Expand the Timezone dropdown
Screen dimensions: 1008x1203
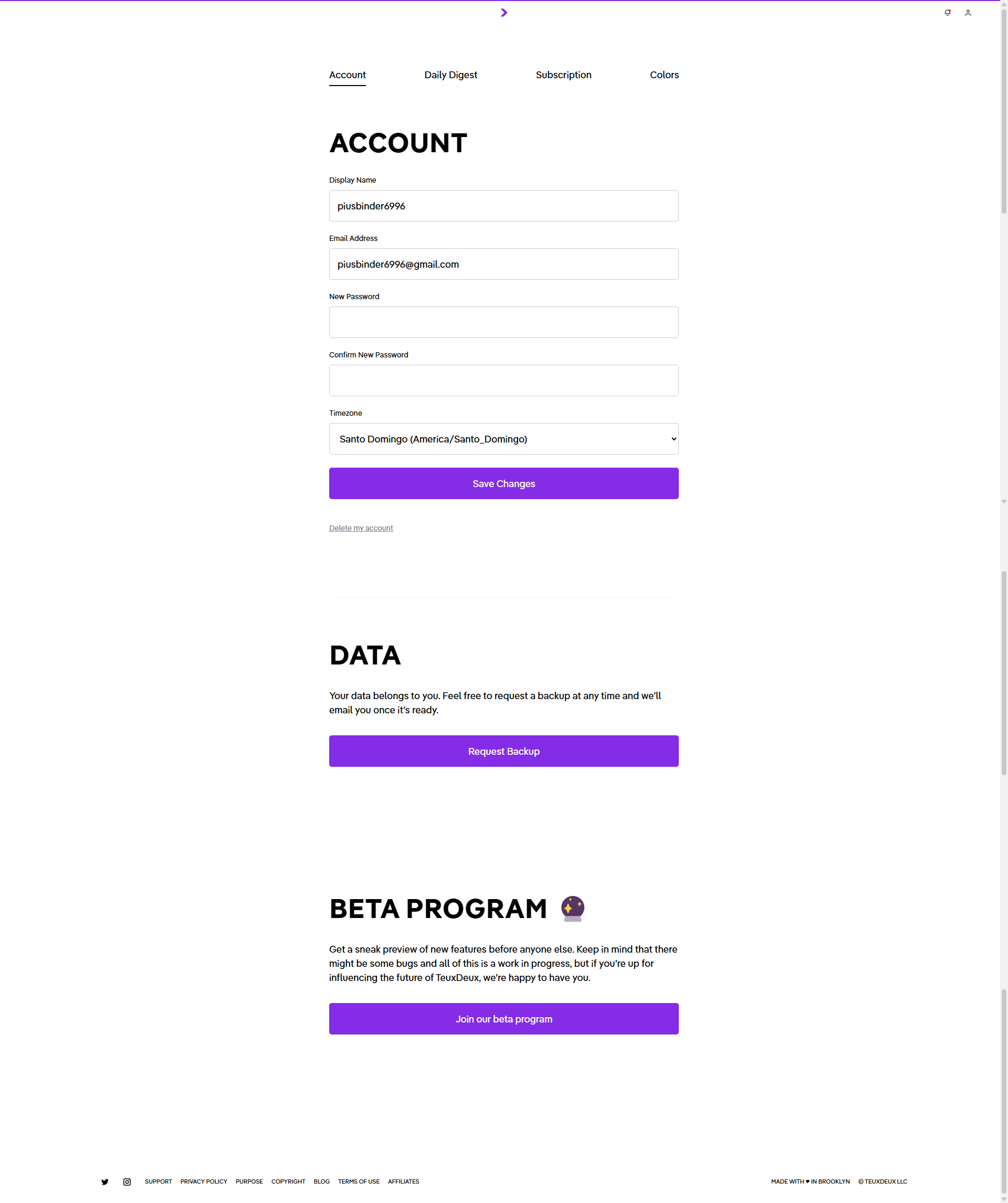503,439
